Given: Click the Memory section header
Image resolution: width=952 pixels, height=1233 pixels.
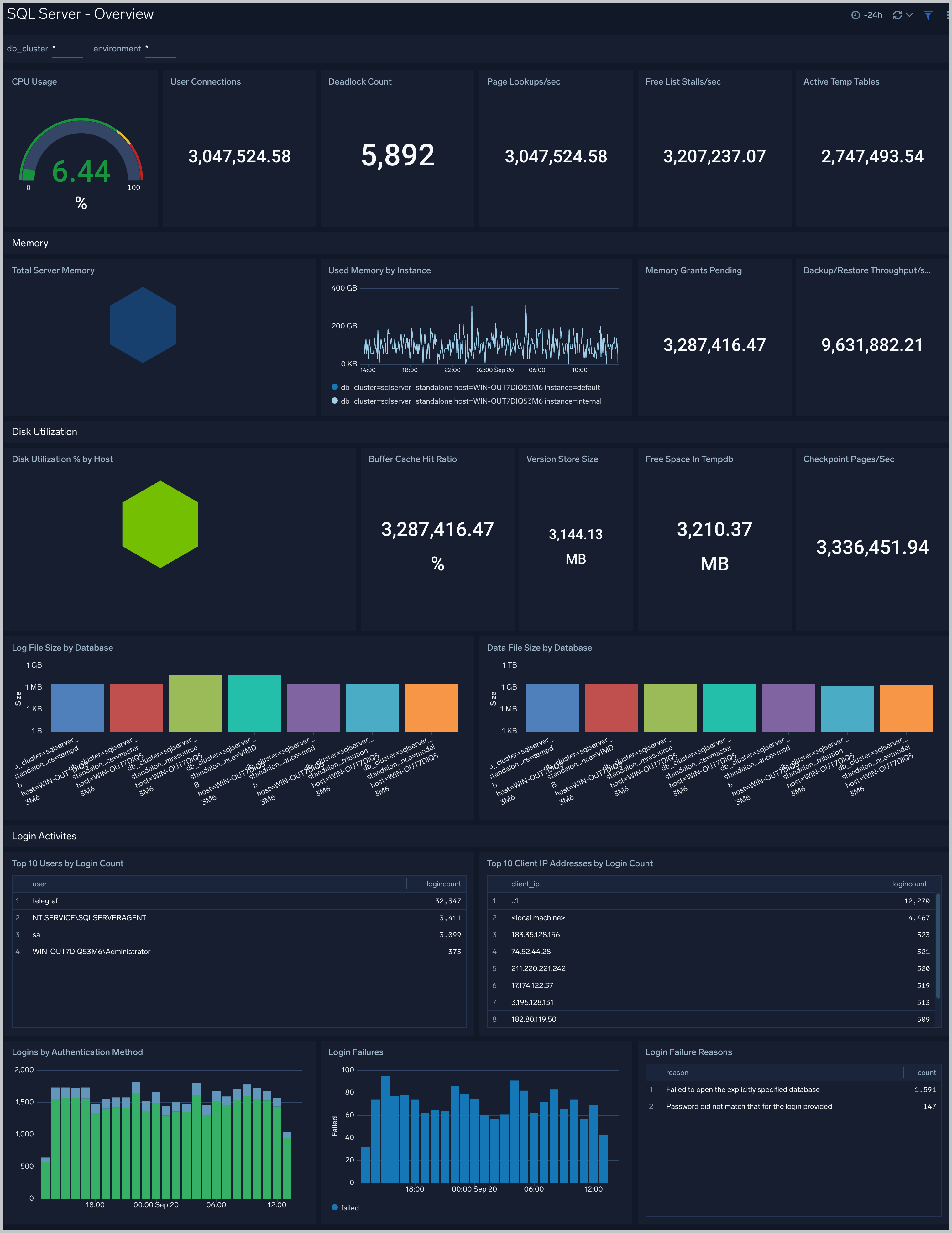Looking at the screenshot, I should pyautogui.click(x=30, y=243).
